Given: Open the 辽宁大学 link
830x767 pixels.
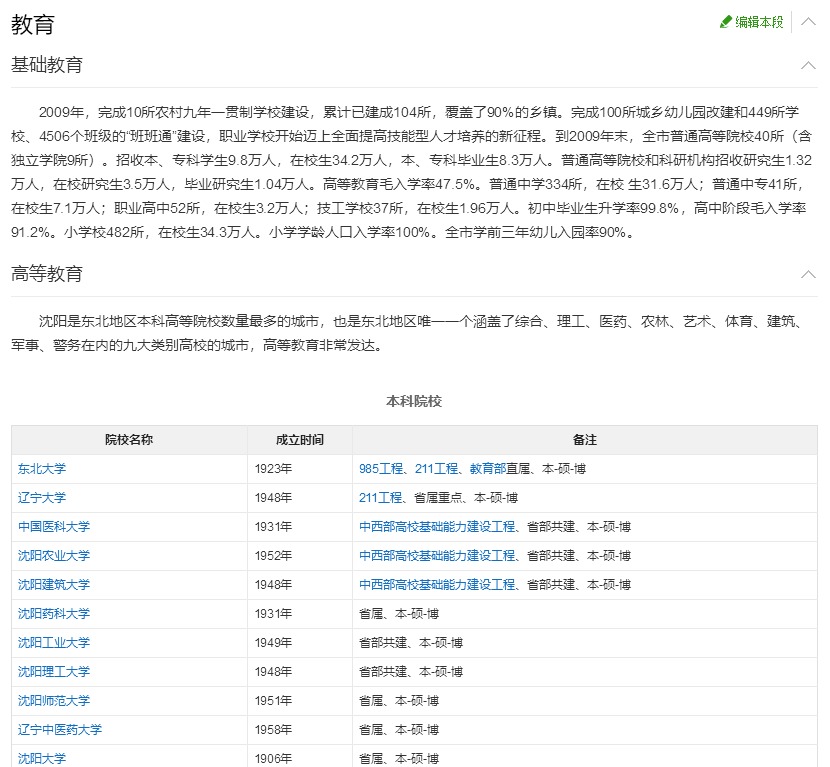Looking at the screenshot, I should (42, 498).
